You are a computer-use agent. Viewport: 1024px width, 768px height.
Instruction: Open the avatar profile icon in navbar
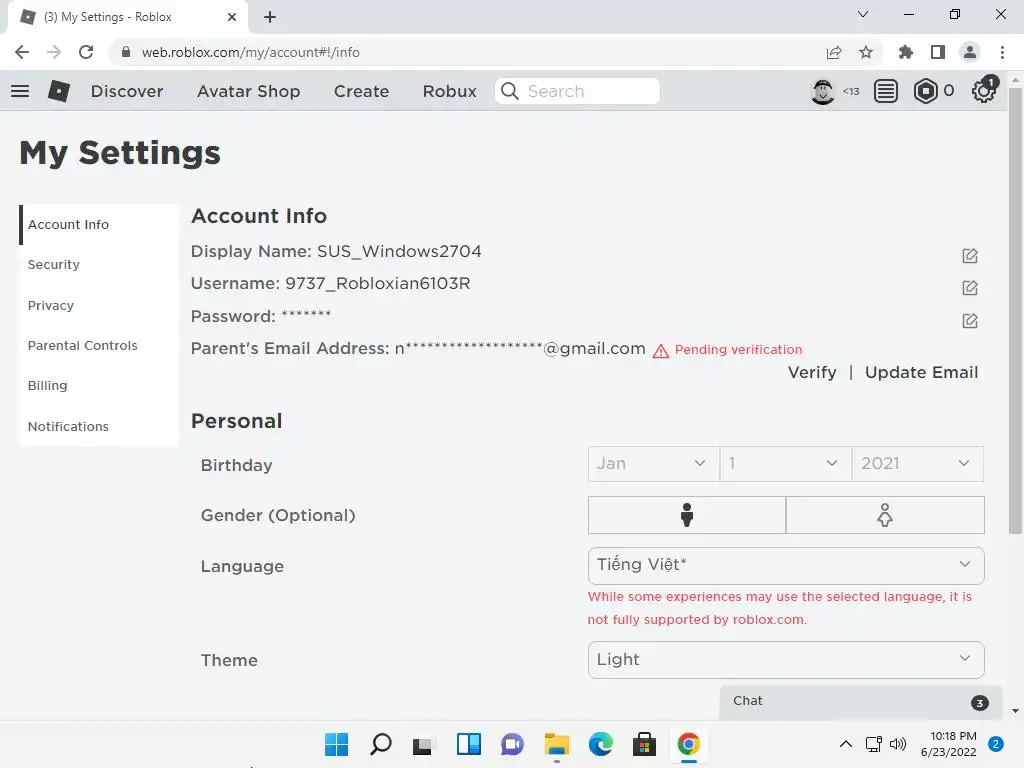click(823, 91)
